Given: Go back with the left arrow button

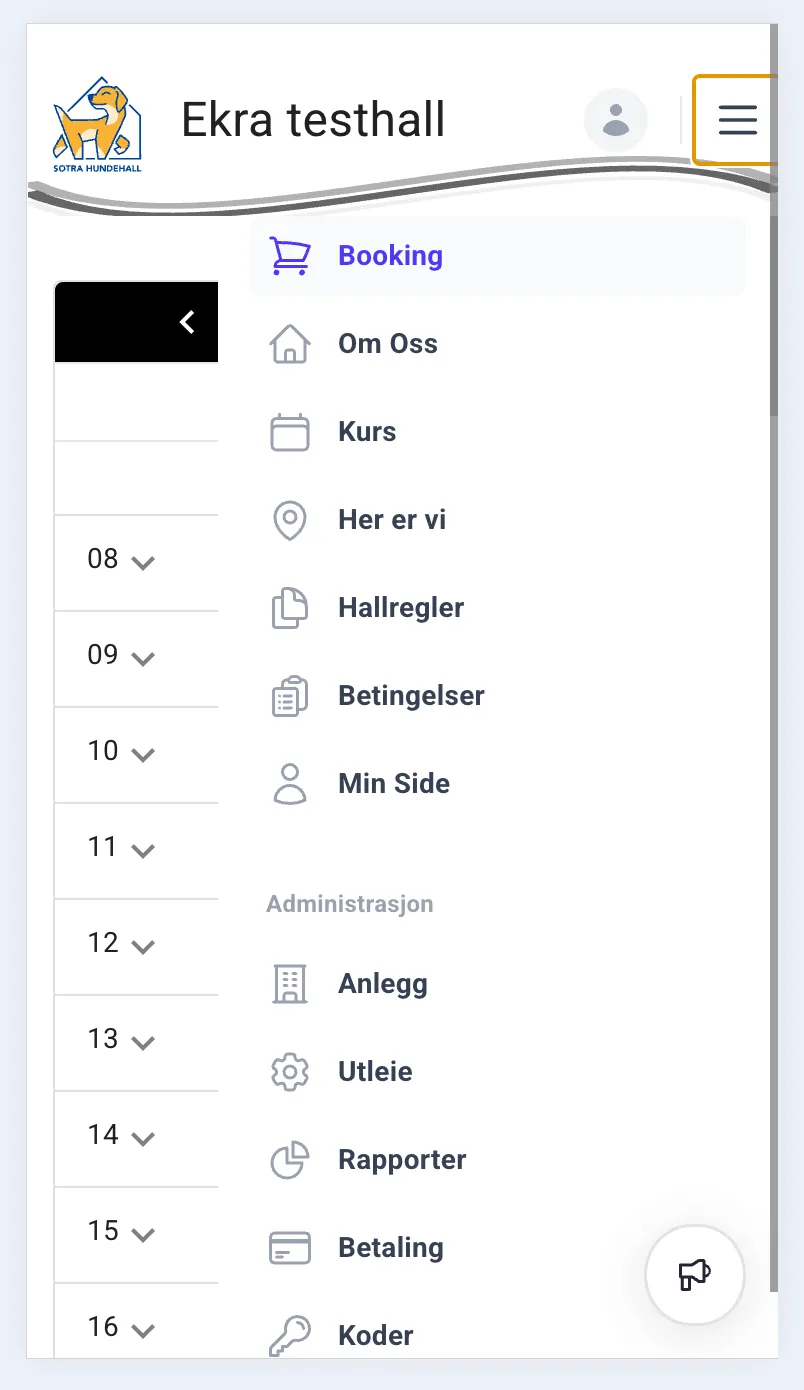Looking at the screenshot, I should (187, 322).
